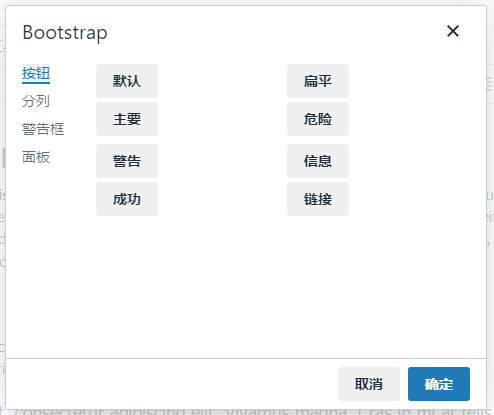The image size is (494, 415).
Task: Insert the 默认 button style
Action: (127, 81)
